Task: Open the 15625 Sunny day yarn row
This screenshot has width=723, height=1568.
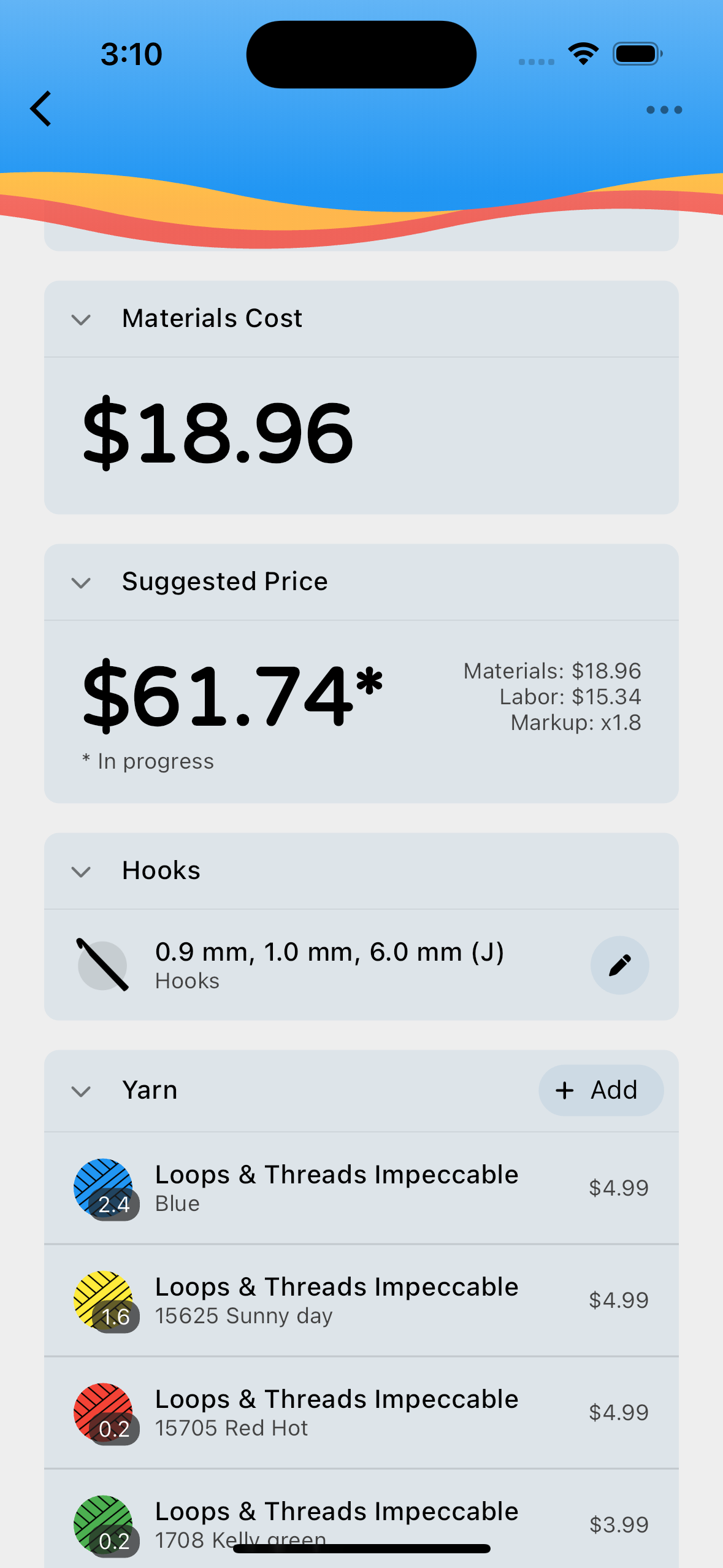Action: point(361,1301)
